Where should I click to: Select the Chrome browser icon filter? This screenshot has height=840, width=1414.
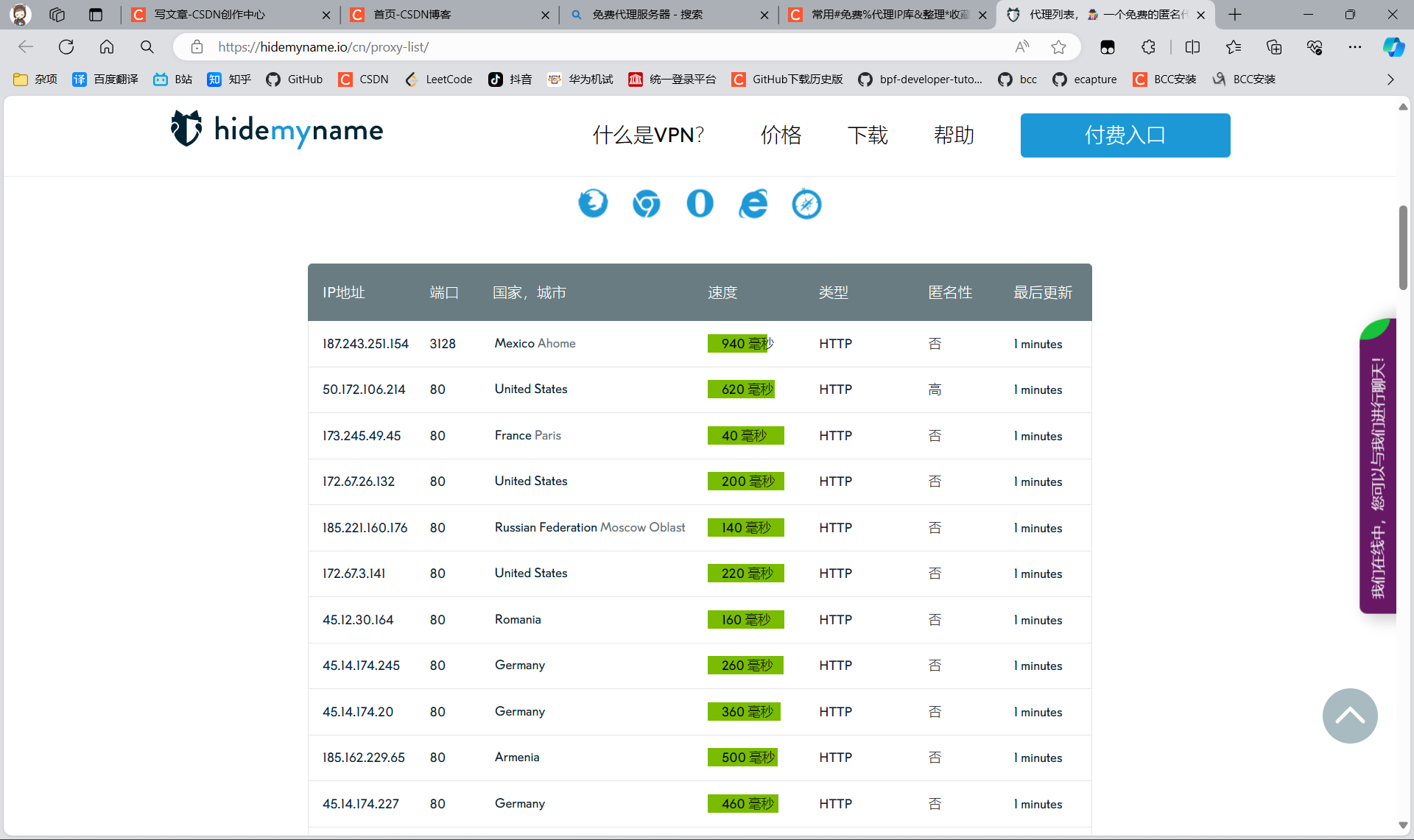(x=647, y=204)
